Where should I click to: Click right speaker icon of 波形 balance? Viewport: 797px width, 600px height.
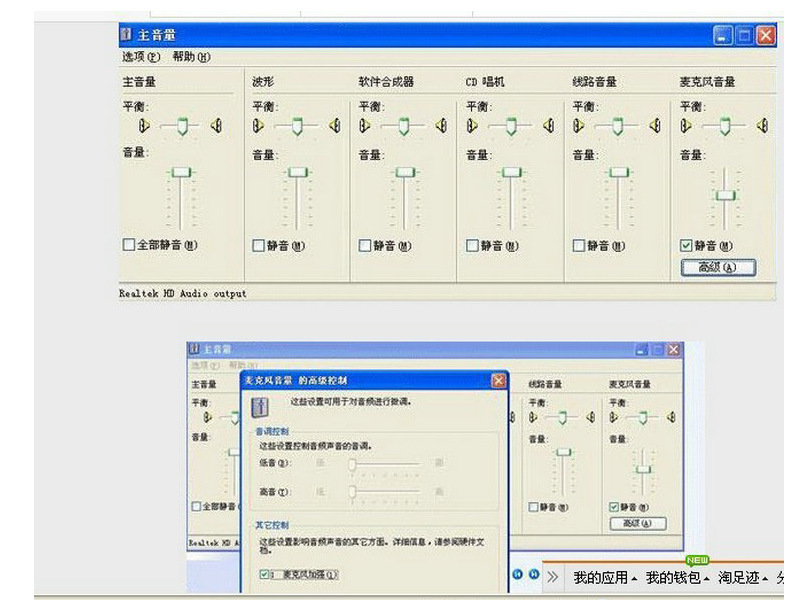(x=334, y=125)
